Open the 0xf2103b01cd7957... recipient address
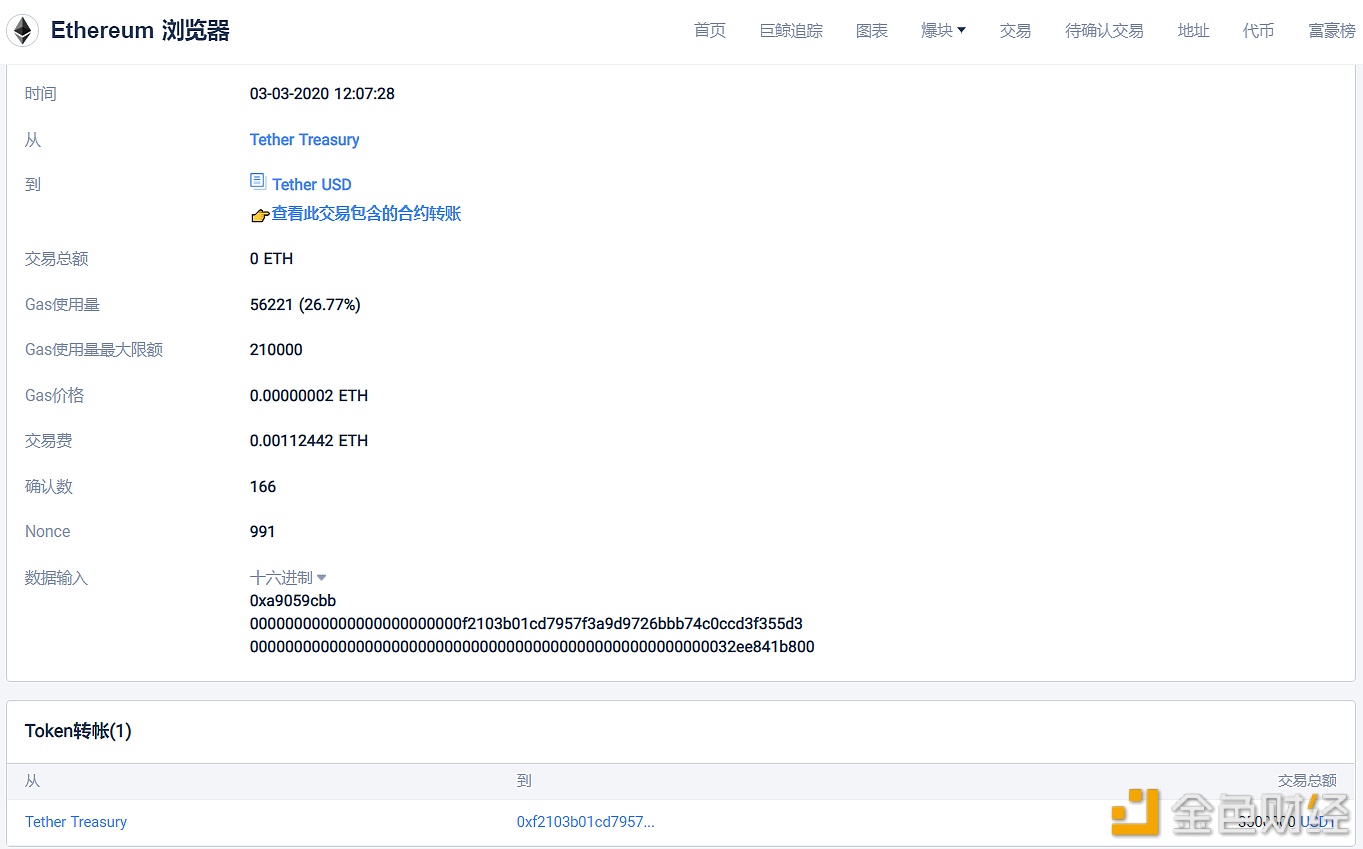This screenshot has width=1363, height=849. click(x=585, y=822)
